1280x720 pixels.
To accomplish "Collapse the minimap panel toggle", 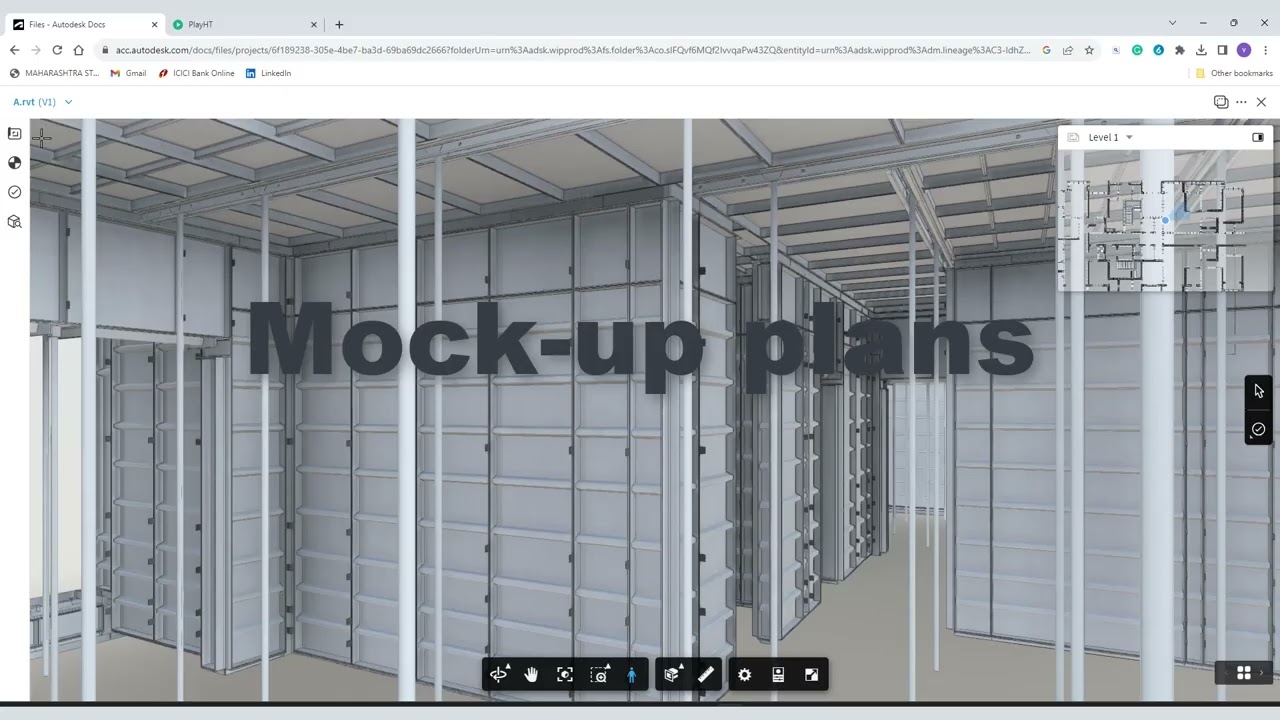I will (x=1258, y=137).
